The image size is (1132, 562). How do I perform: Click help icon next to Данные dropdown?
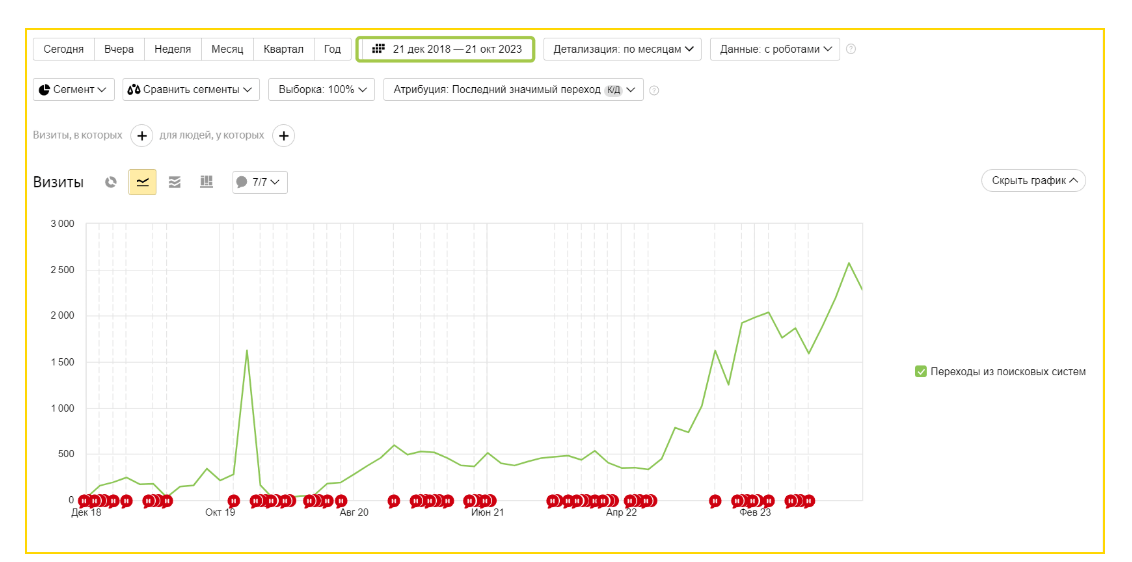click(x=851, y=50)
